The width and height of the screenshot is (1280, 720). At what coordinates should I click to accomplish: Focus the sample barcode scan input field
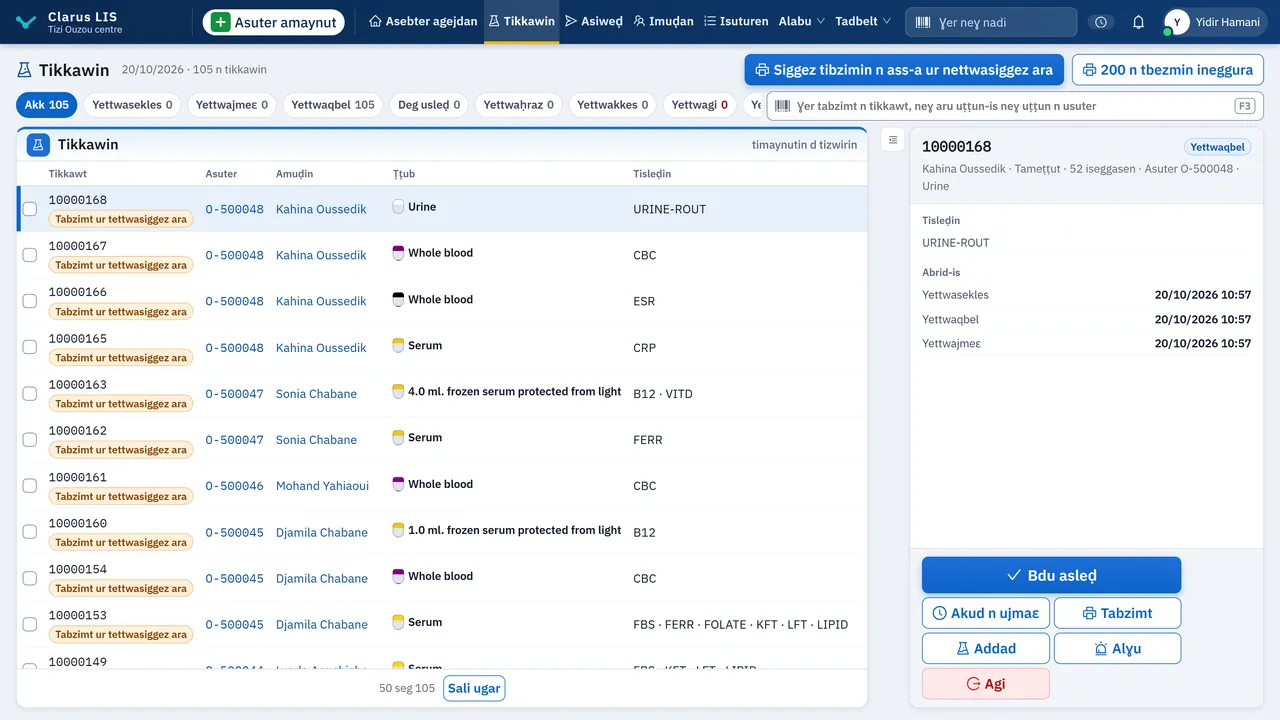point(1015,106)
